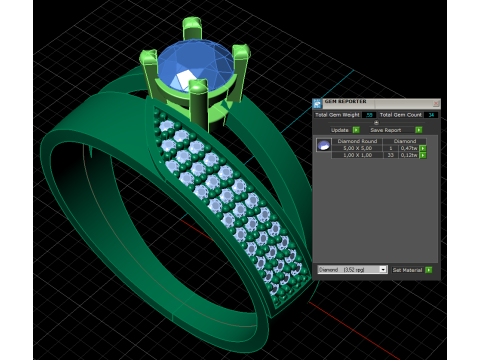Screen dimensions: 480x360
Task: Click the small collapse icon under gem totals
Action: point(376,122)
